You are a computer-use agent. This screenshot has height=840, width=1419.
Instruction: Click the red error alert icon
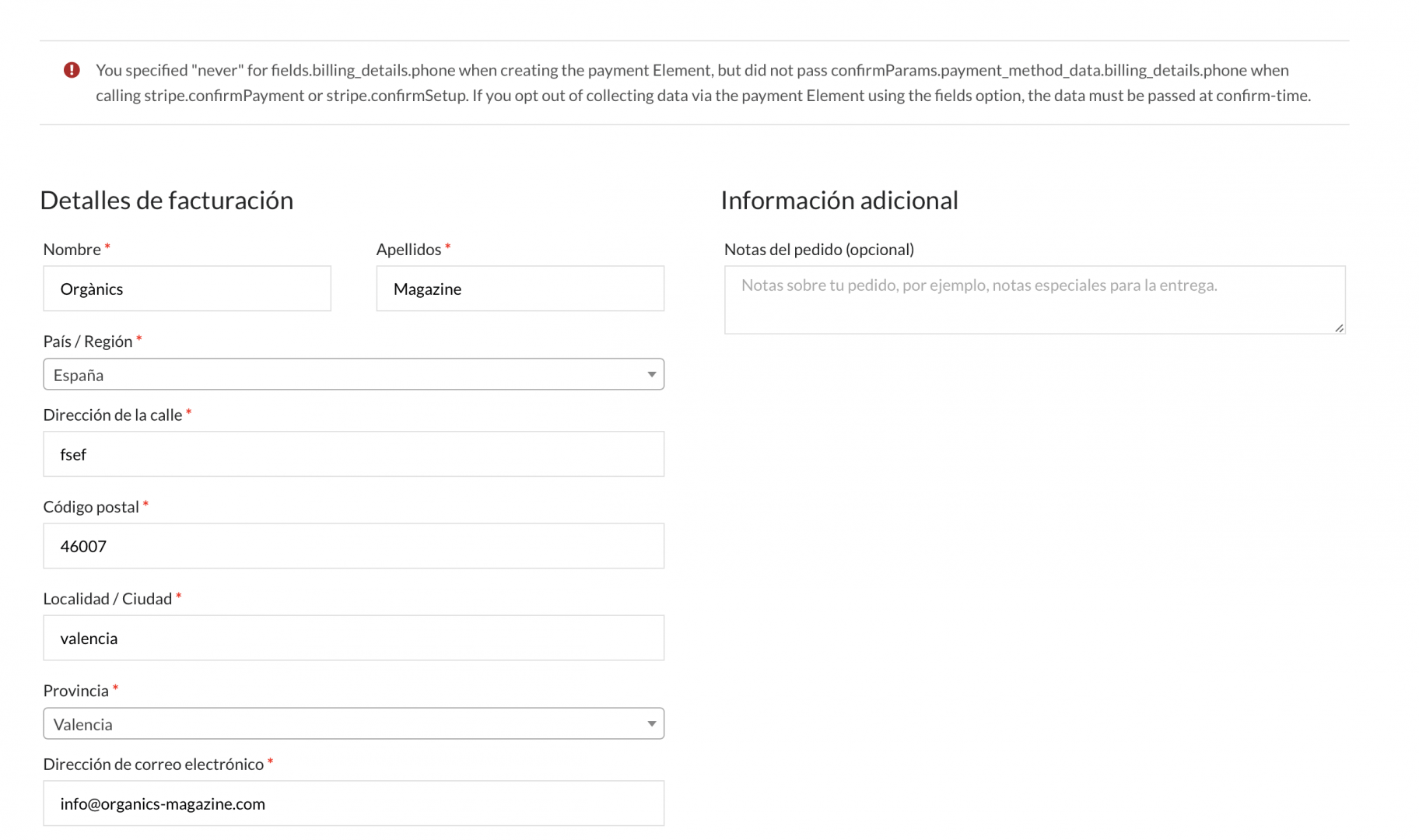pyautogui.click(x=72, y=70)
